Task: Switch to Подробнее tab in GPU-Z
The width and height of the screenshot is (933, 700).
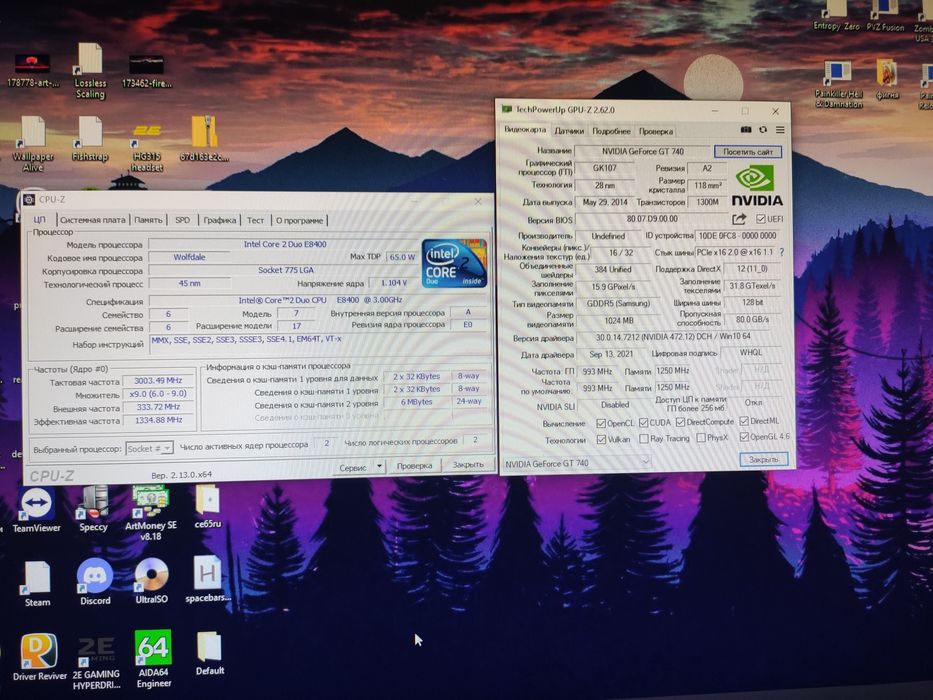Action: pyautogui.click(x=611, y=131)
